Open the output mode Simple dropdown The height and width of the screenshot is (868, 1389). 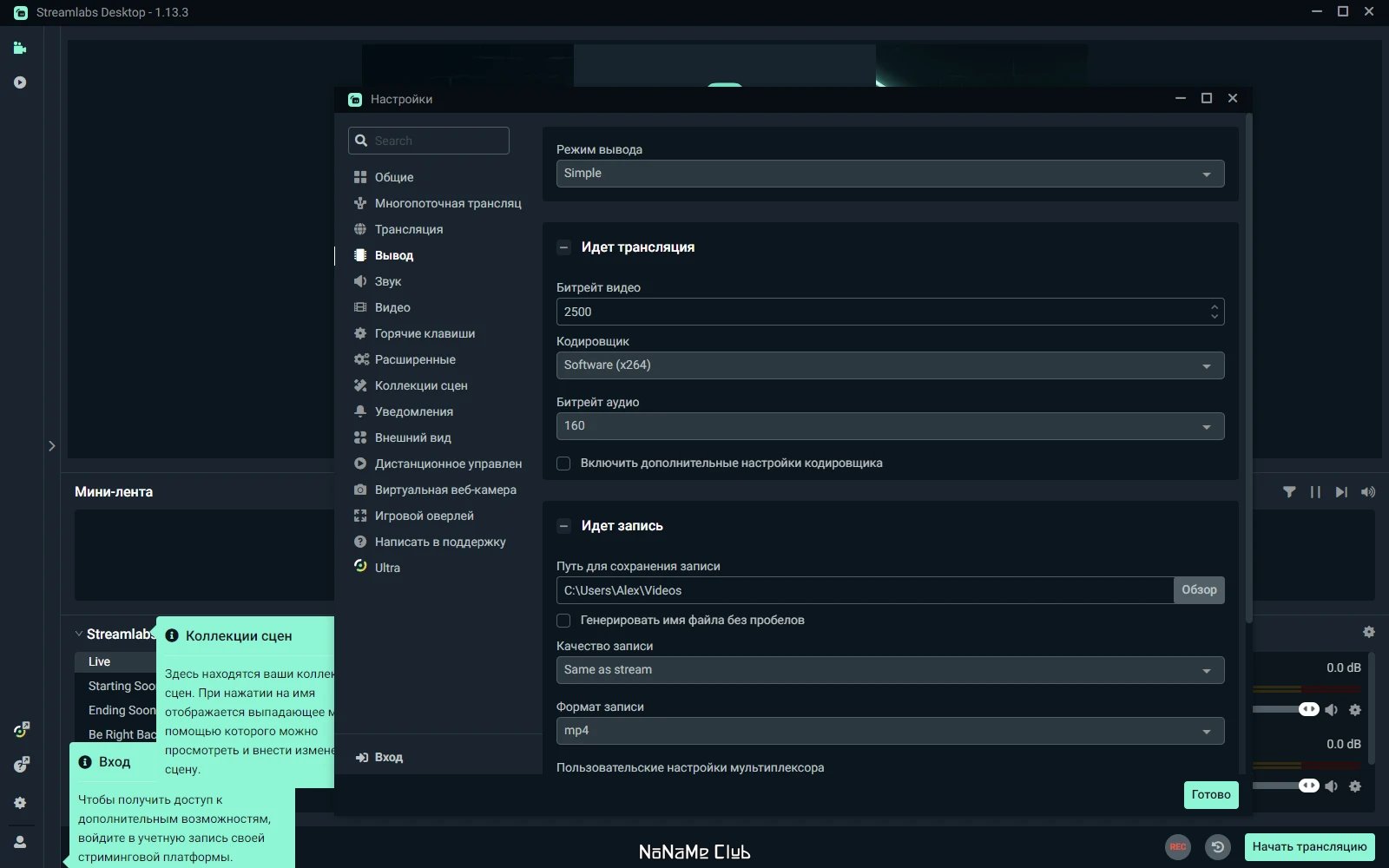tap(890, 174)
